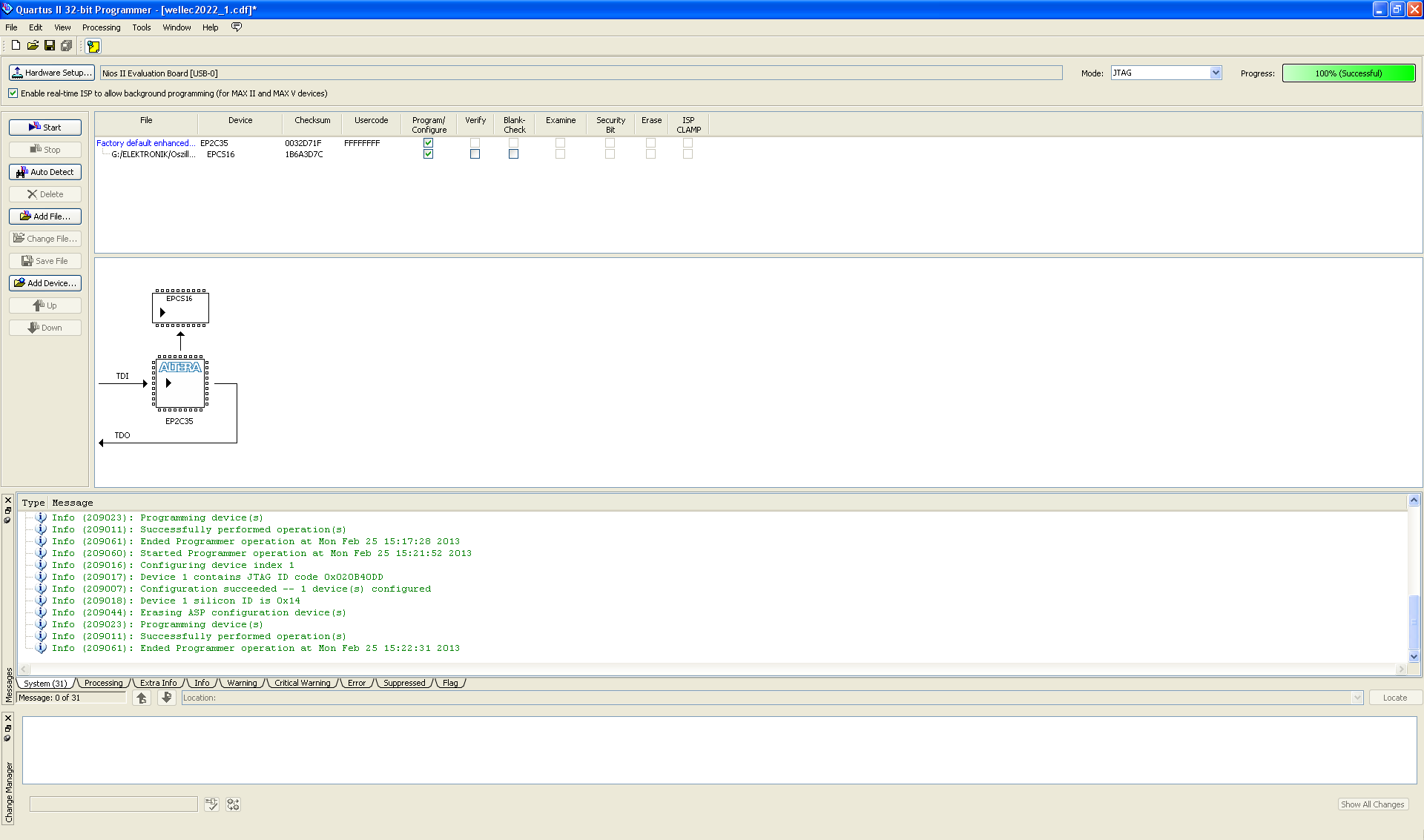Select the Altera EP2C35 chip in chain diagram

click(x=180, y=383)
